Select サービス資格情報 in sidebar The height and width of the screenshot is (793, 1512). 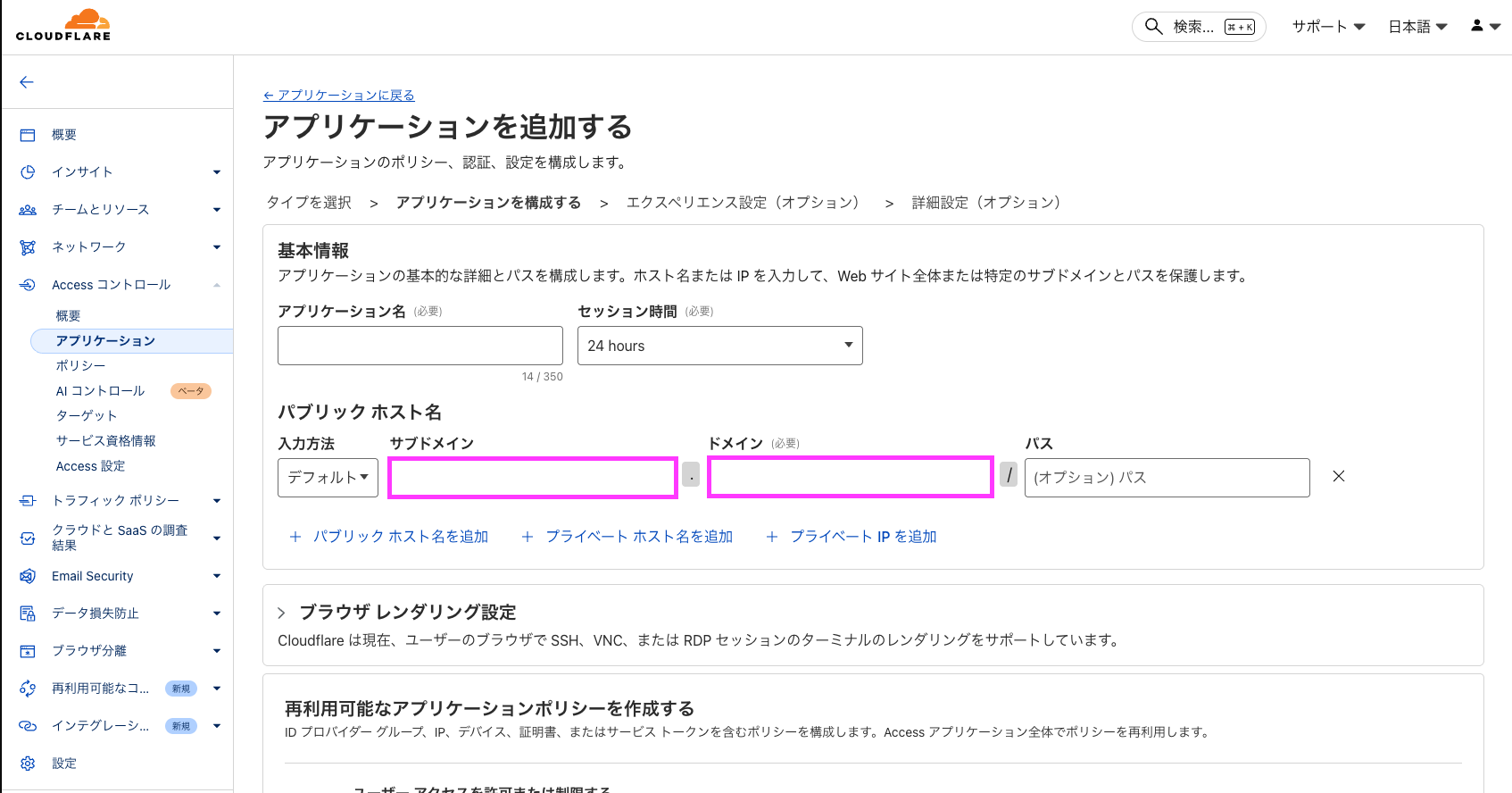[105, 441]
